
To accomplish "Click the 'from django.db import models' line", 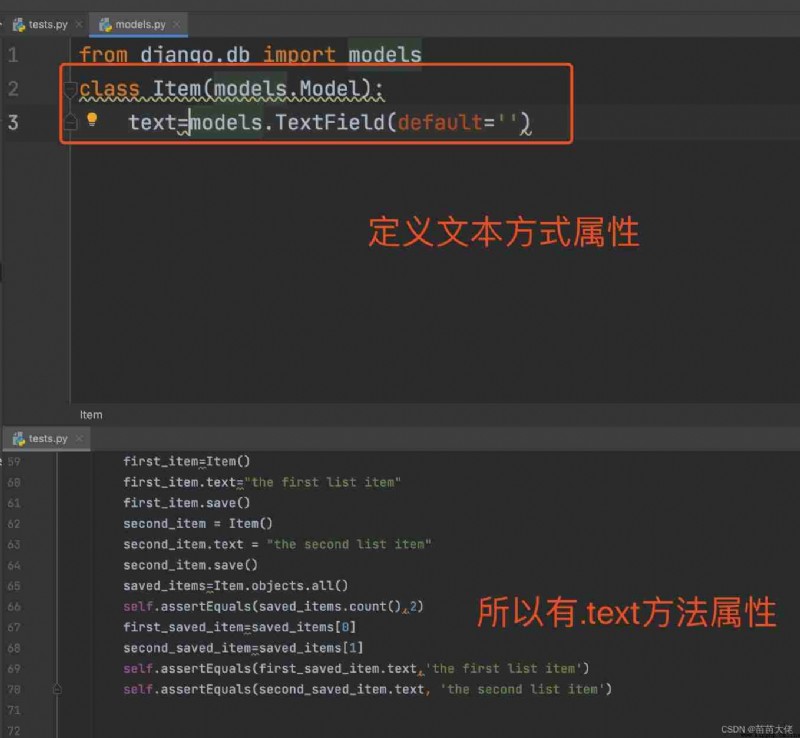I will tap(251, 55).
